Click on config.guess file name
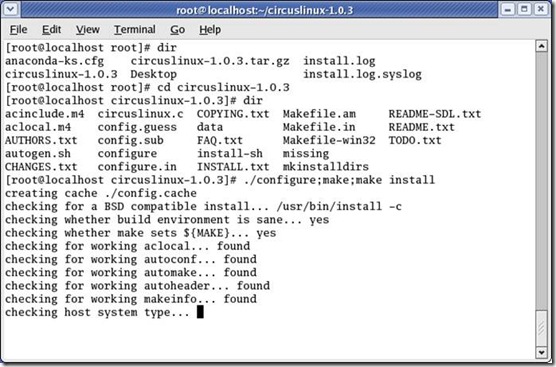Screen dimensions: 556x367 tap(137, 127)
